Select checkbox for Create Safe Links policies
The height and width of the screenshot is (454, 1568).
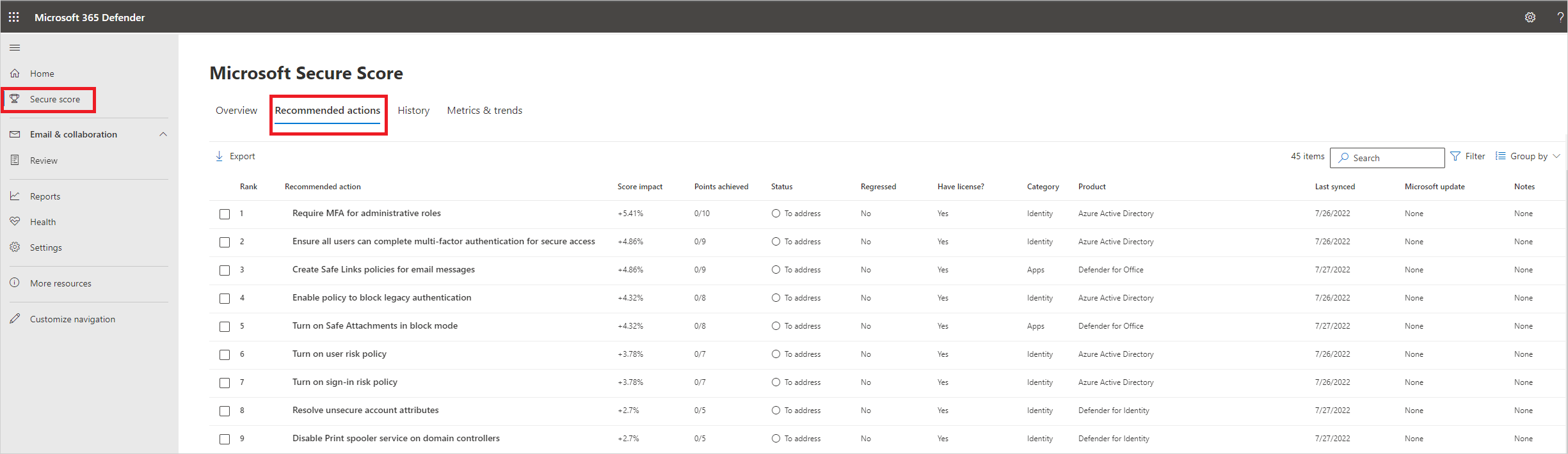tap(225, 270)
